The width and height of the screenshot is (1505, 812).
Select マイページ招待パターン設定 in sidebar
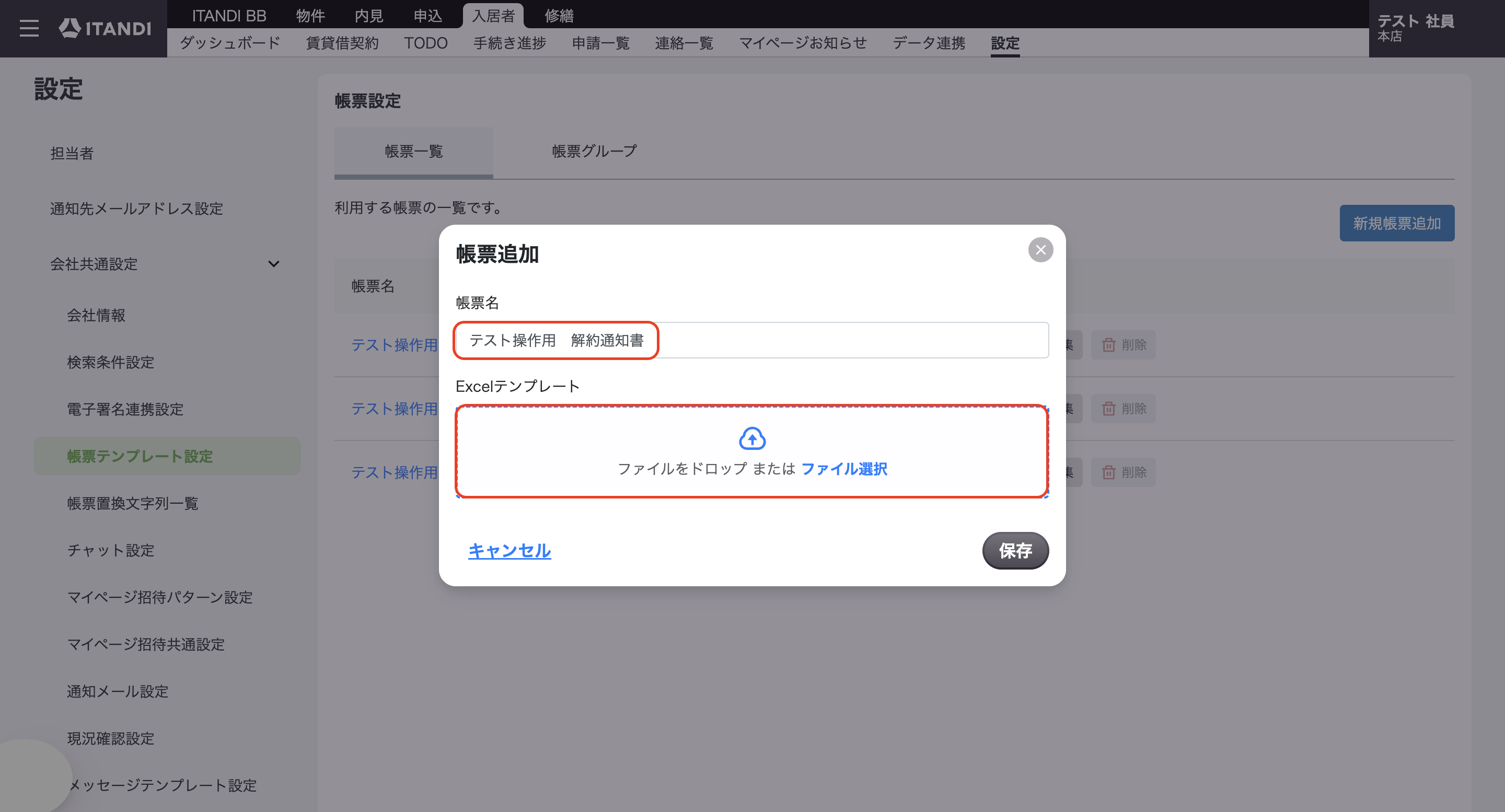(160, 597)
